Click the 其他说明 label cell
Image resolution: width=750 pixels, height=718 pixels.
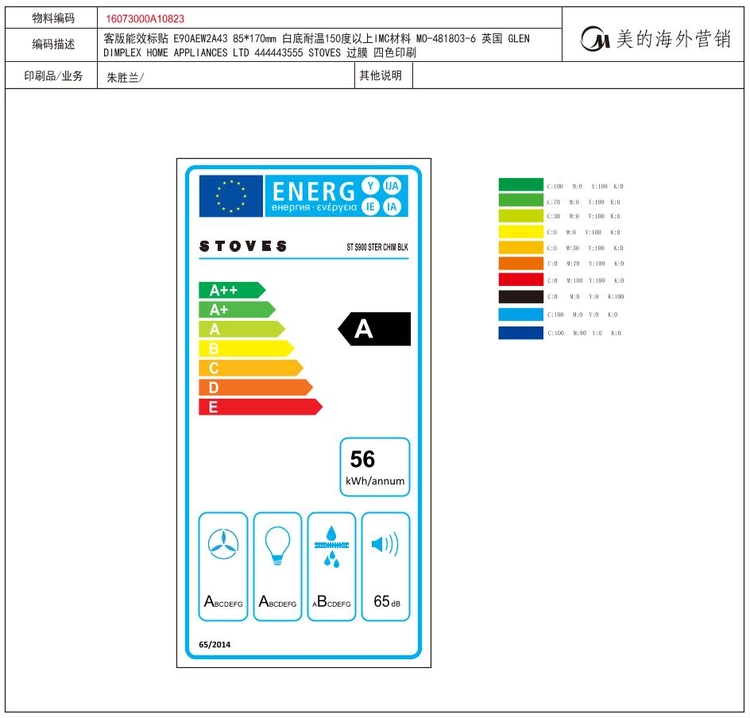tap(384, 75)
